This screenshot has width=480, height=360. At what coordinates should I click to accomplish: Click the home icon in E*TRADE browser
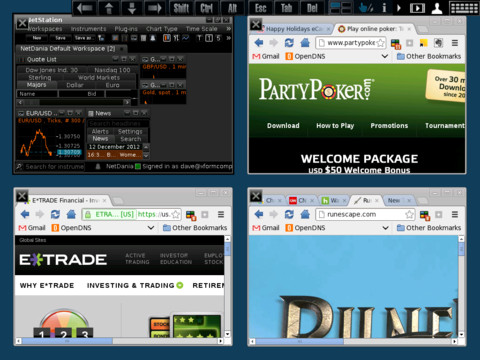(71, 214)
